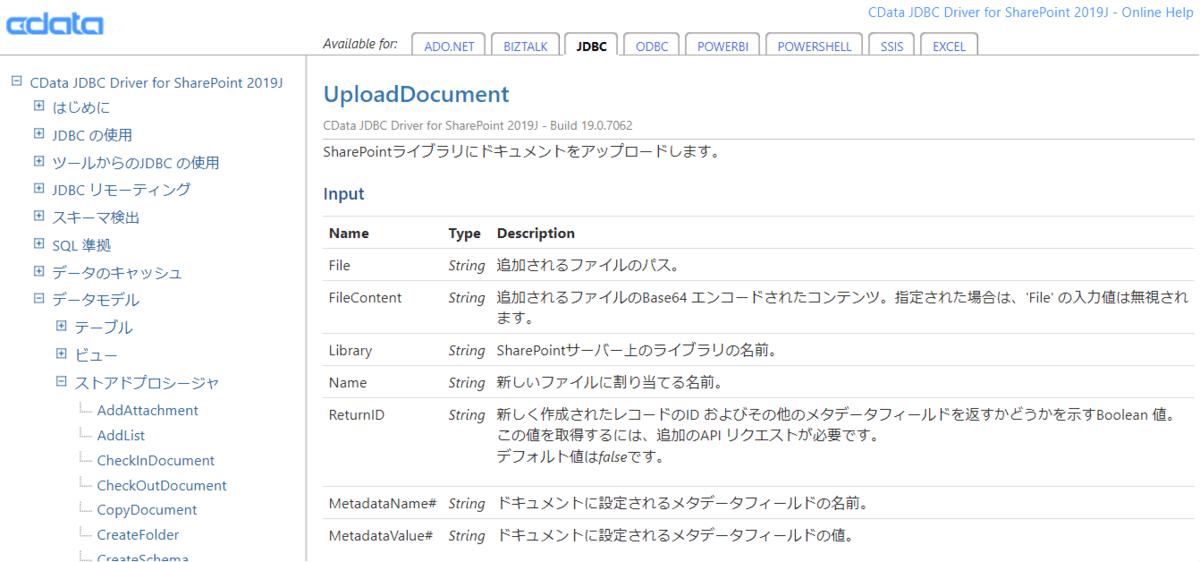Collapse the ストアドプロシージャ node

click(x=61, y=381)
